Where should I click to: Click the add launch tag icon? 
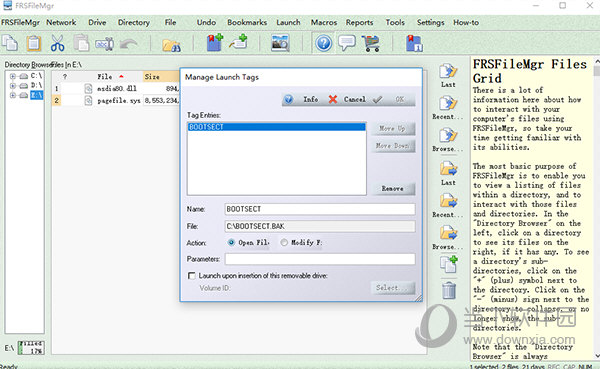pyautogui.click(x=238, y=42)
